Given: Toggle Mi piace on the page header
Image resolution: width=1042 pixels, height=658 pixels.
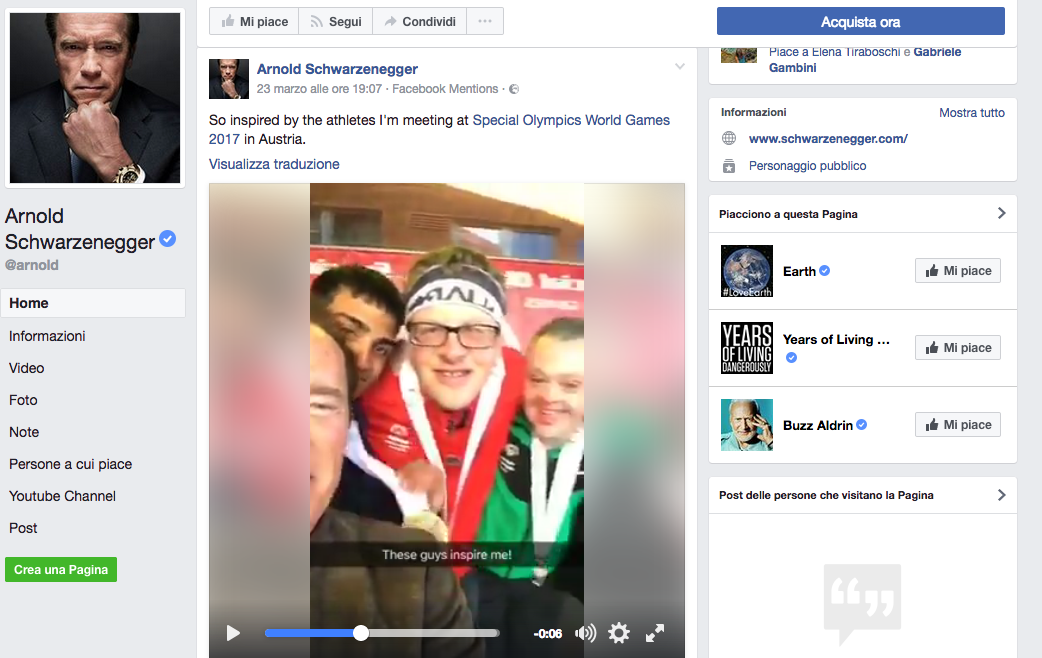Looking at the screenshot, I should 253,20.
